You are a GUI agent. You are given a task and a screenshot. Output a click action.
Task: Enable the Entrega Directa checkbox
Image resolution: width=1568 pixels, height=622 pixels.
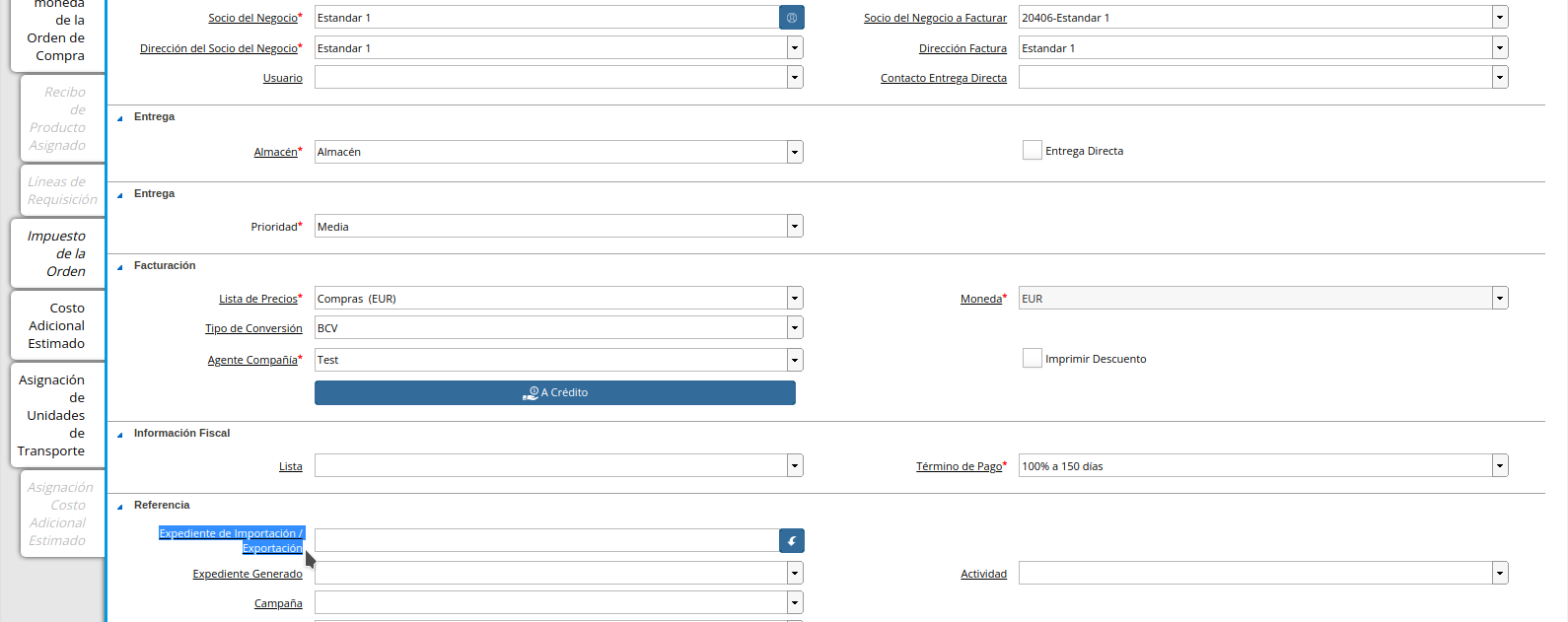point(1033,151)
